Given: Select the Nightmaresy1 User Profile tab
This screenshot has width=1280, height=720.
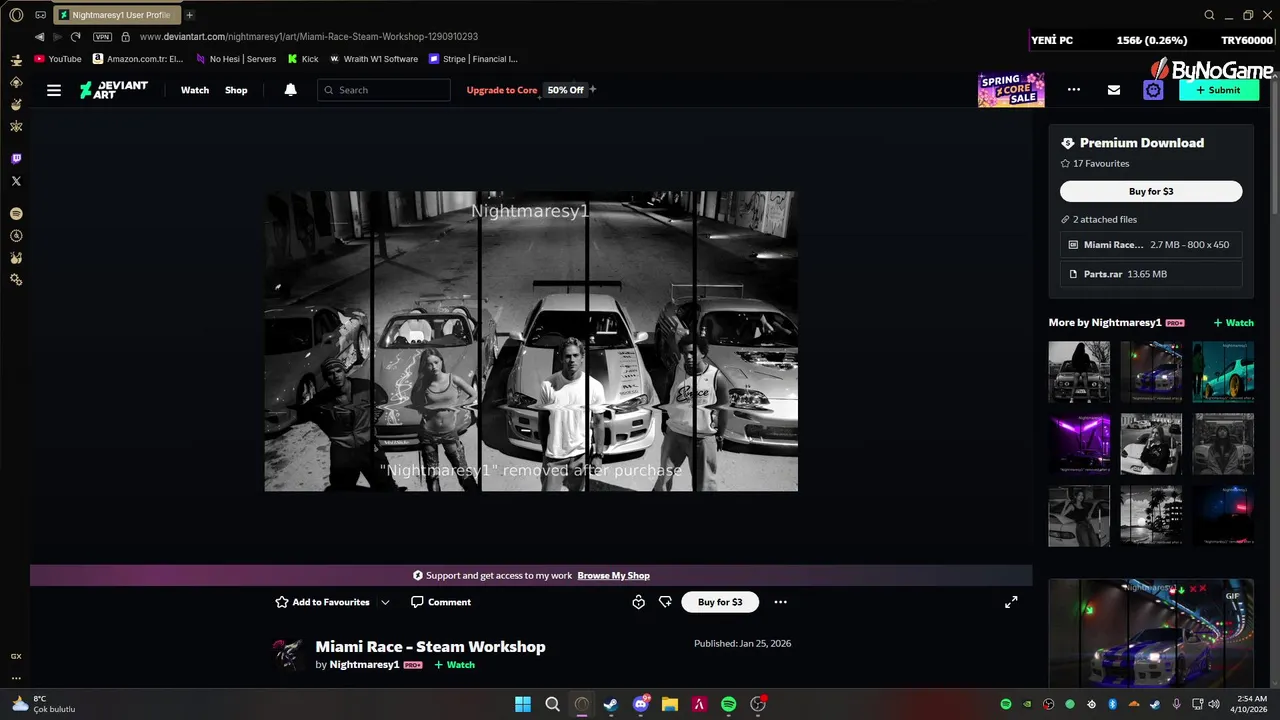Looking at the screenshot, I should pos(116,15).
